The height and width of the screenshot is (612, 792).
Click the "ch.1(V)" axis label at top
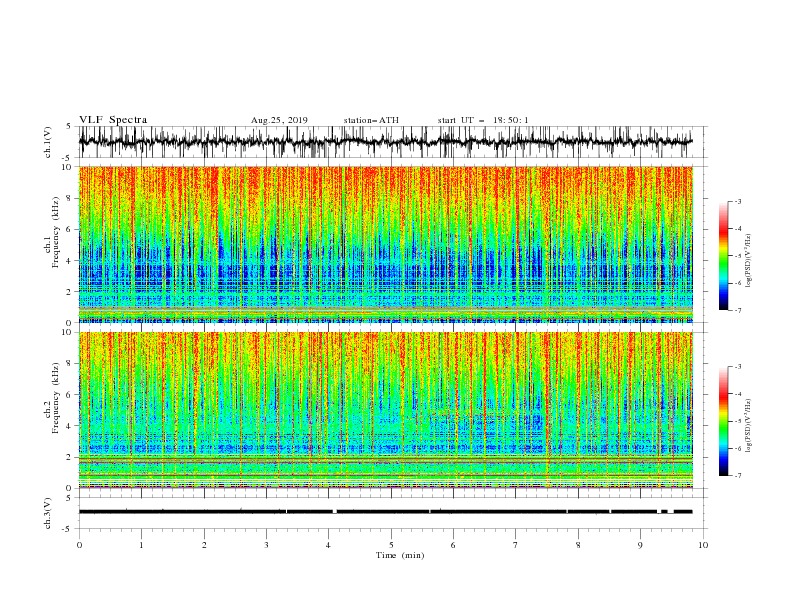point(49,142)
